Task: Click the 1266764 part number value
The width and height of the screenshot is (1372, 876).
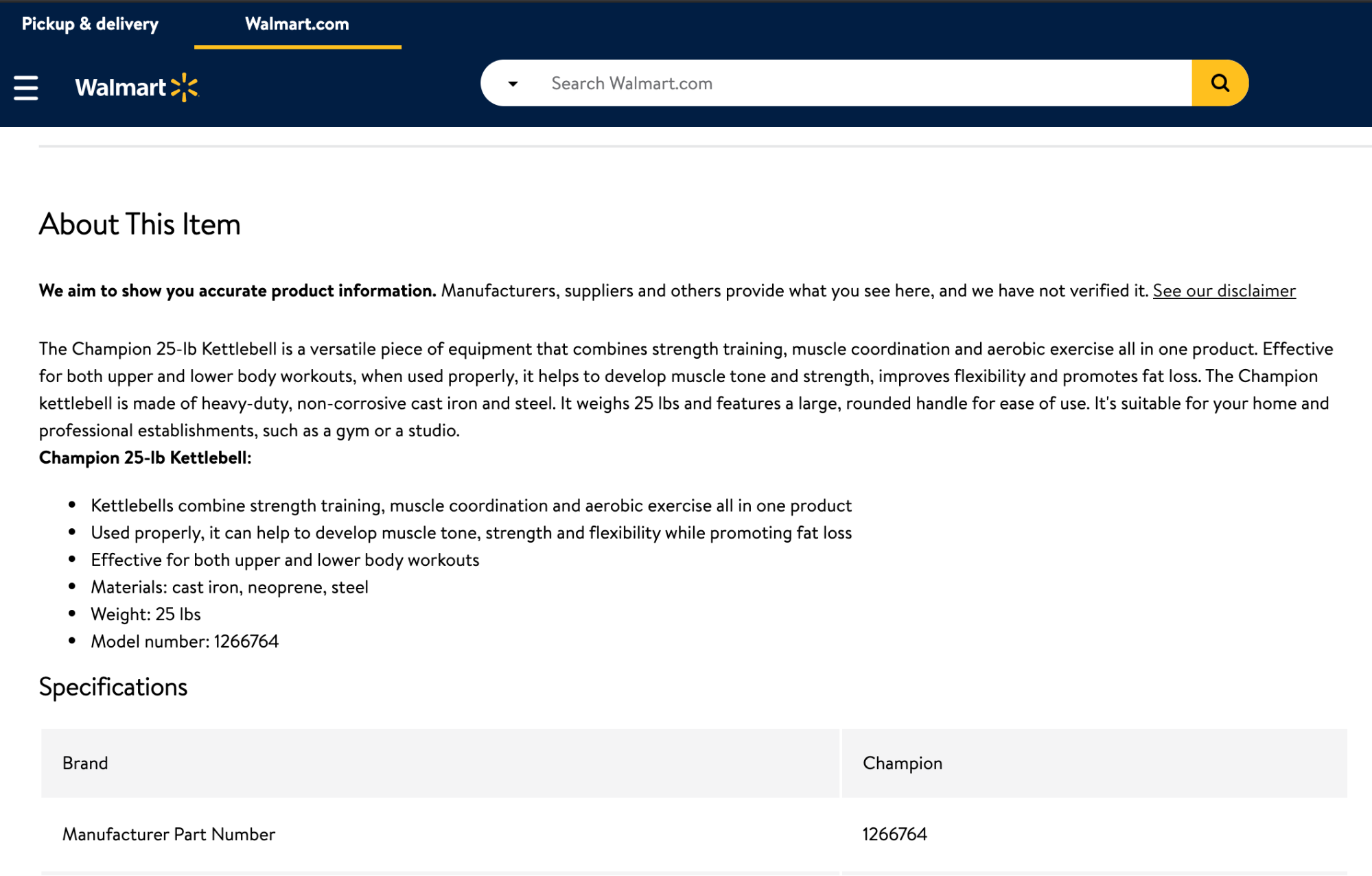Action: 894,834
